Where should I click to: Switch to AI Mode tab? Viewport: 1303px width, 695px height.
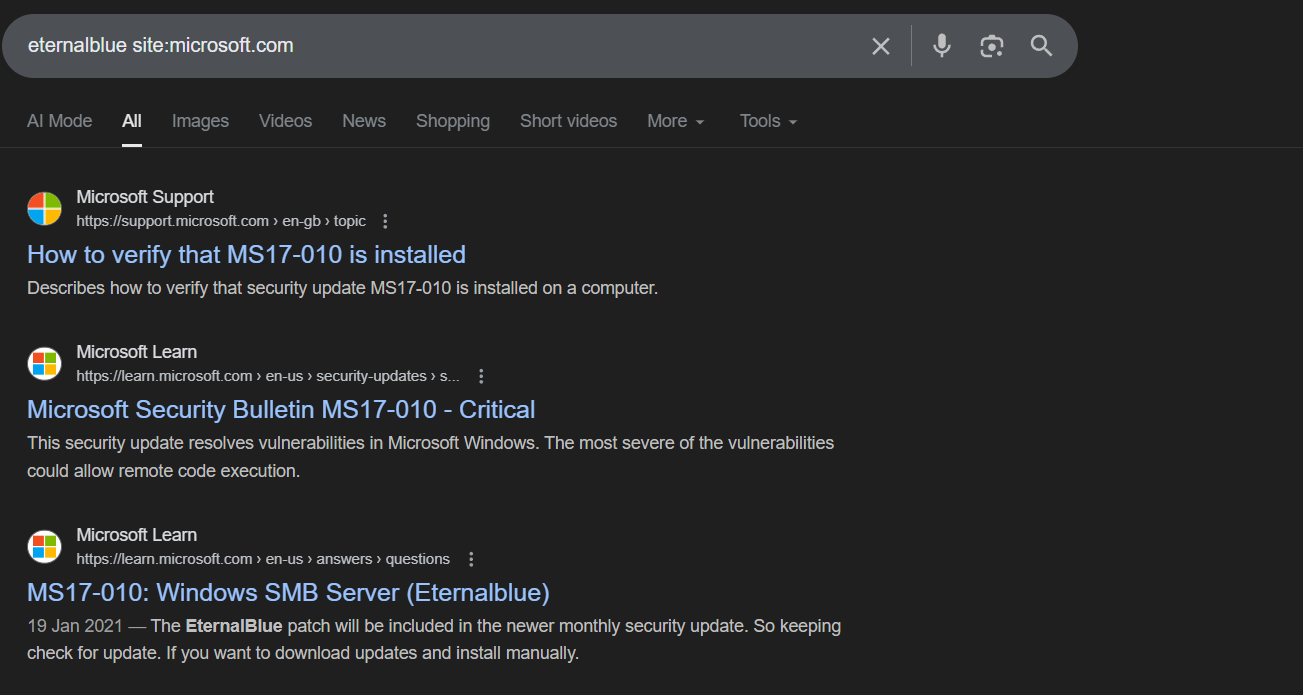click(x=59, y=121)
